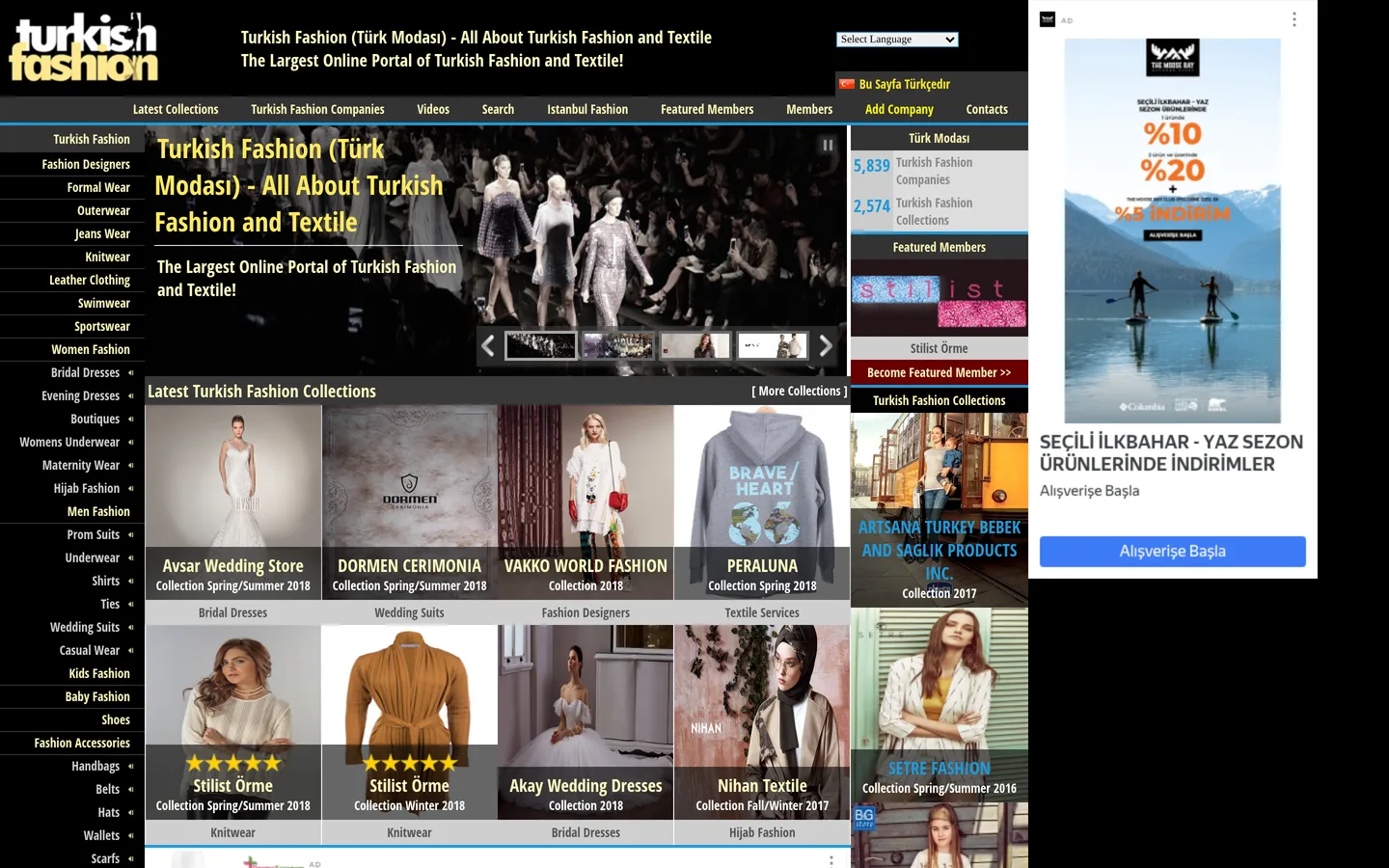Select the fourth slideshow thumbnail
Screen dimensions: 1389x868
(x=773, y=345)
